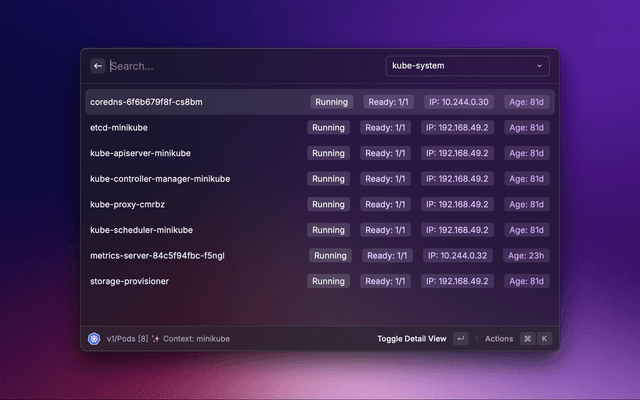Choose kube-apiserver-minikube from the list
The height and width of the screenshot is (400, 640).
click(x=141, y=153)
